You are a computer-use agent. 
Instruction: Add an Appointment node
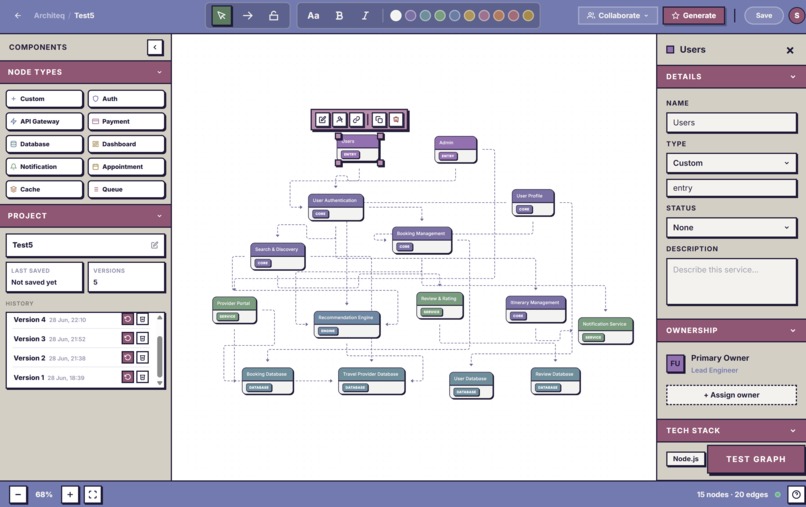click(126, 167)
